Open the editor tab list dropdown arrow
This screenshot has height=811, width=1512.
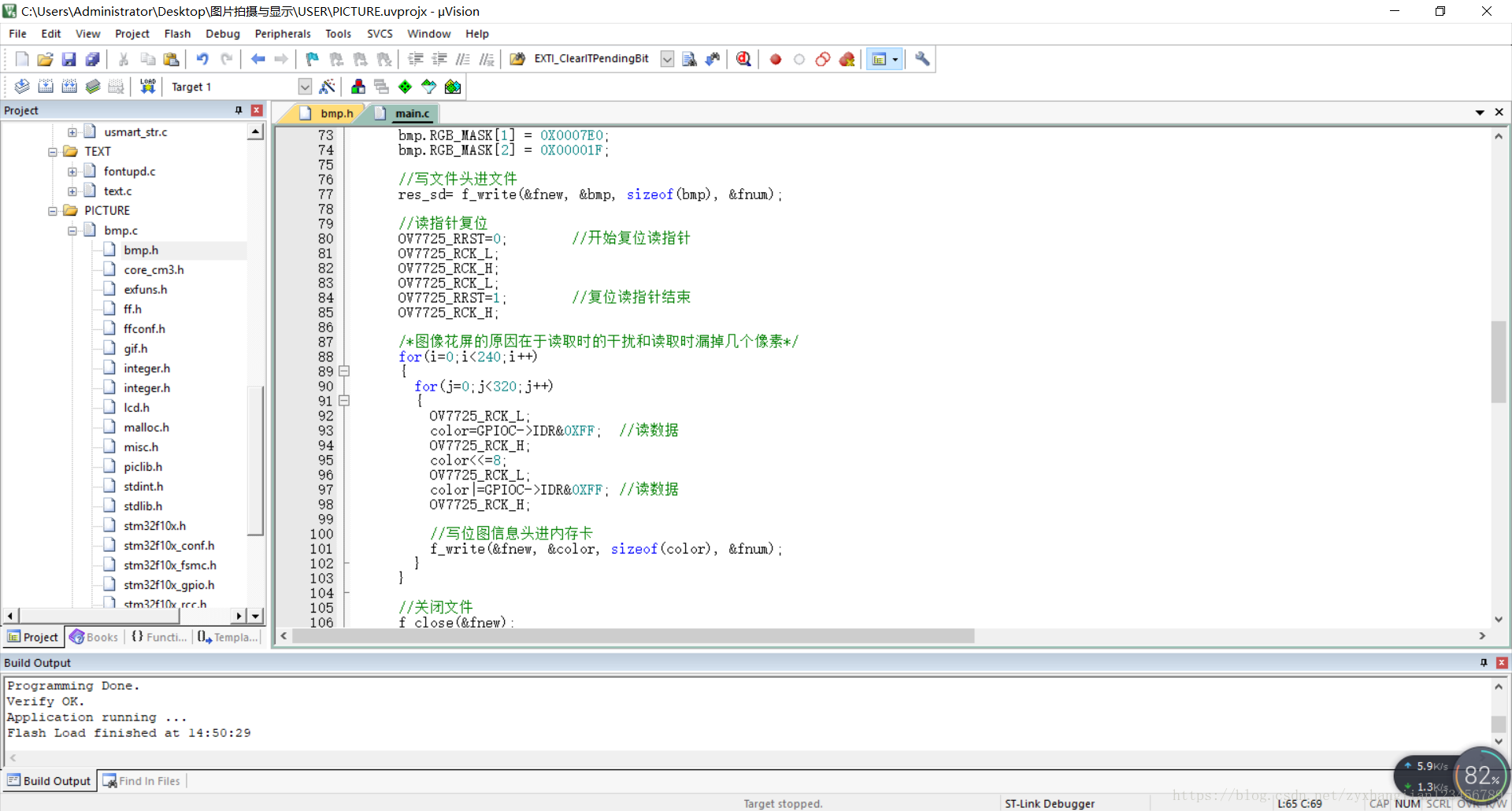1480,113
